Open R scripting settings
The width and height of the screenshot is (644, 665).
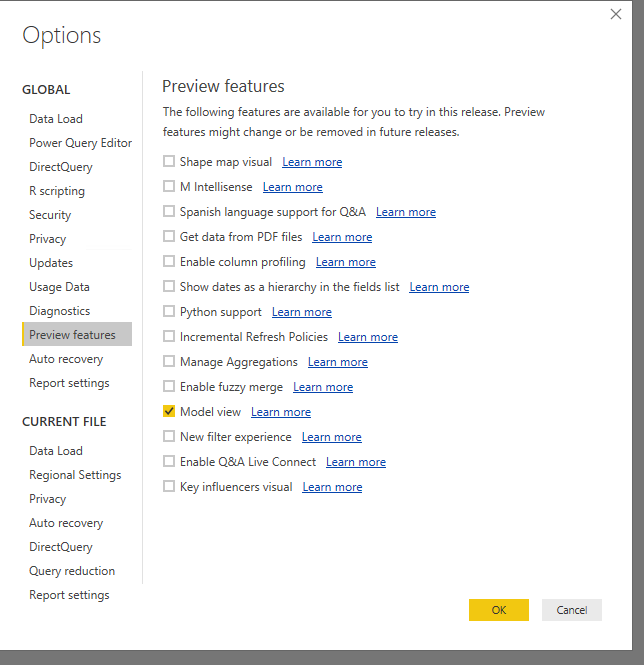(x=57, y=191)
